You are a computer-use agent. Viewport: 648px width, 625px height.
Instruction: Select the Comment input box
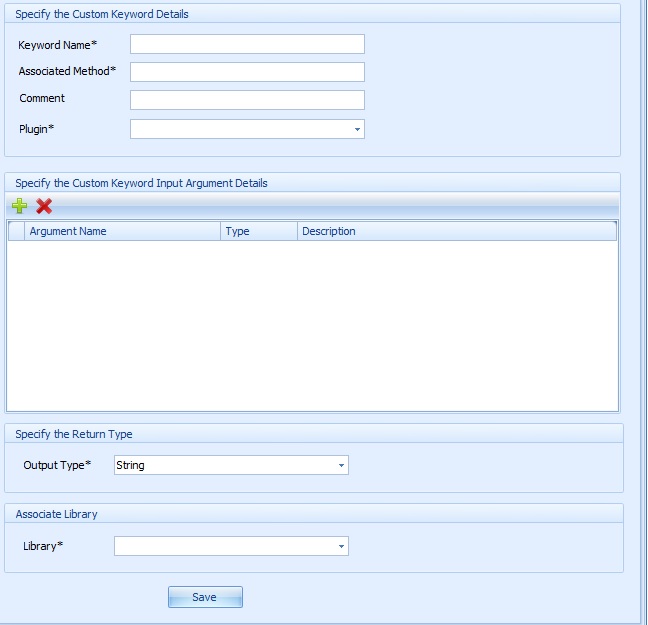point(247,100)
